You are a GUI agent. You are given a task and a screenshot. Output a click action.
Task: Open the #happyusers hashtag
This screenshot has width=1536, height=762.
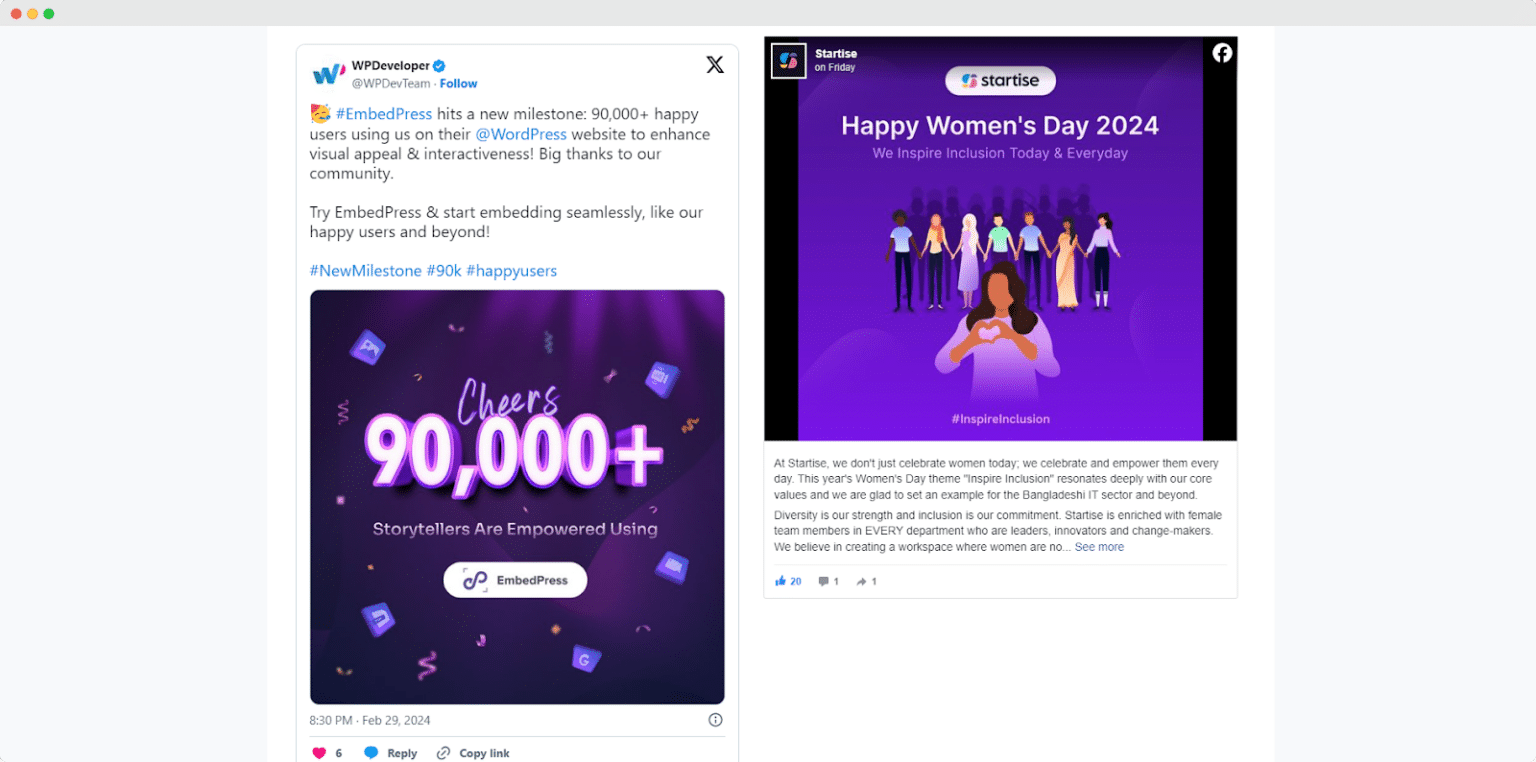(511, 271)
